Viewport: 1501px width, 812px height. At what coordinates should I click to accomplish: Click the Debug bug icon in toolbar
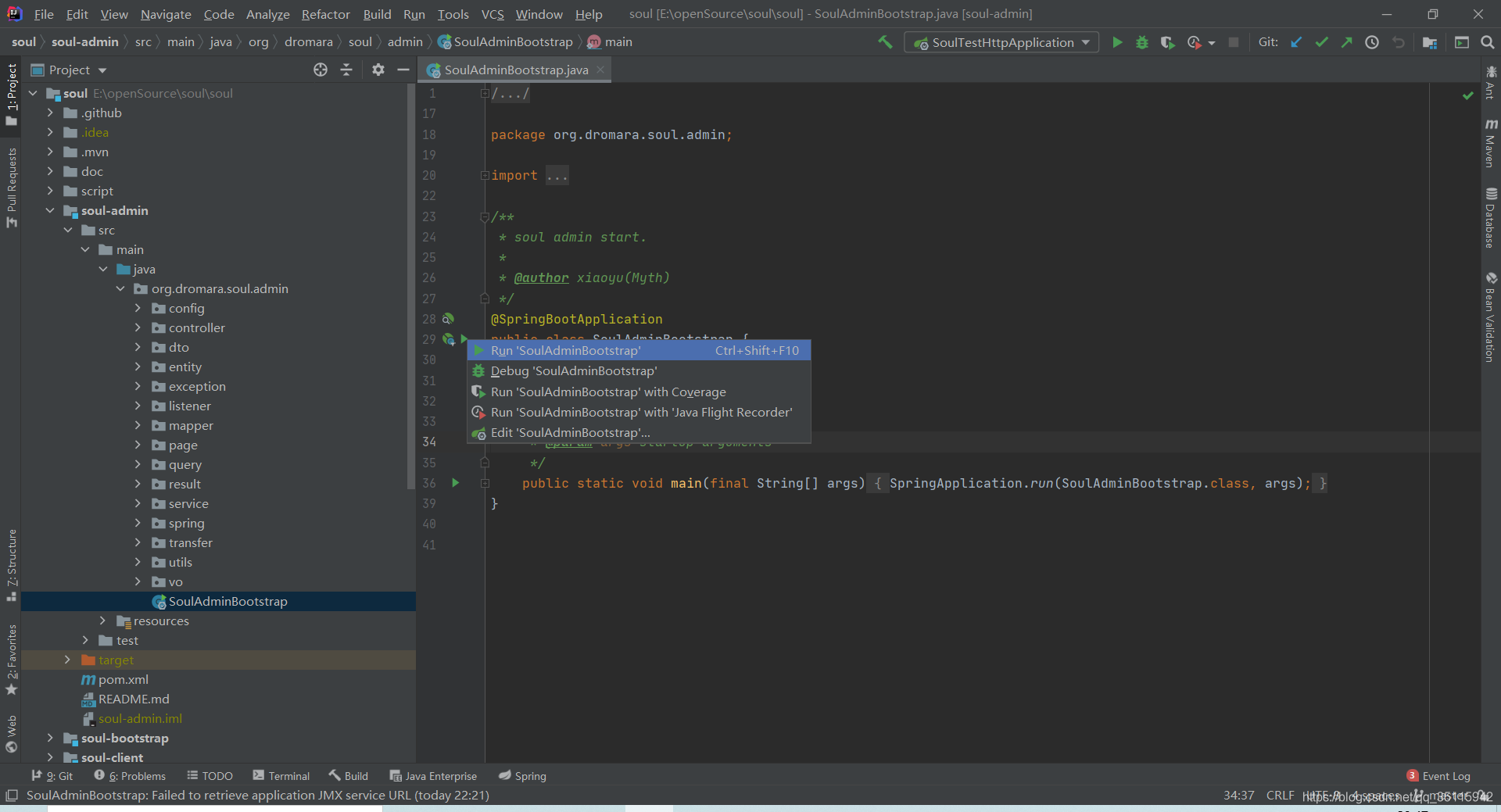(x=1142, y=42)
